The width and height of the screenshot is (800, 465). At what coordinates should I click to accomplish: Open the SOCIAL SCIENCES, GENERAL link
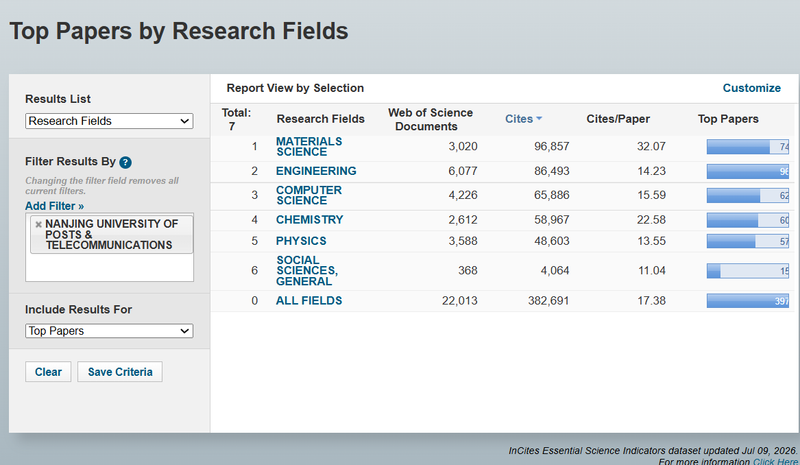(307, 271)
